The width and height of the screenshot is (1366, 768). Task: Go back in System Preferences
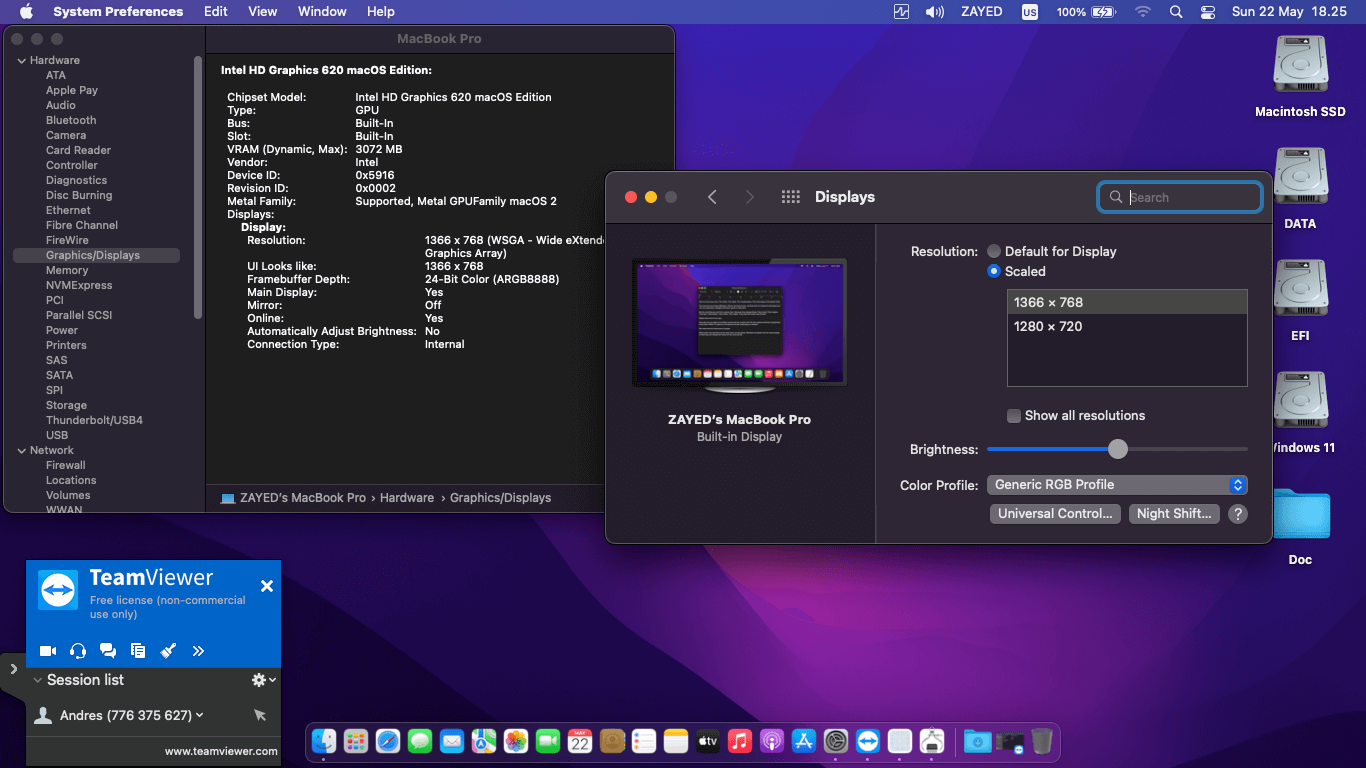pyautogui.click(x=712, y=197)
